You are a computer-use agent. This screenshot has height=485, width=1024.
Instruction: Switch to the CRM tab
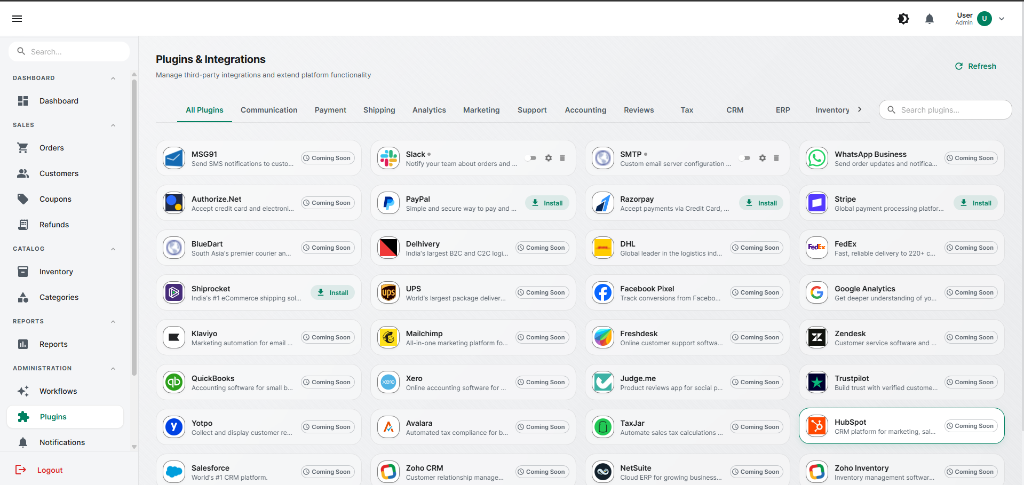[735, 110]
